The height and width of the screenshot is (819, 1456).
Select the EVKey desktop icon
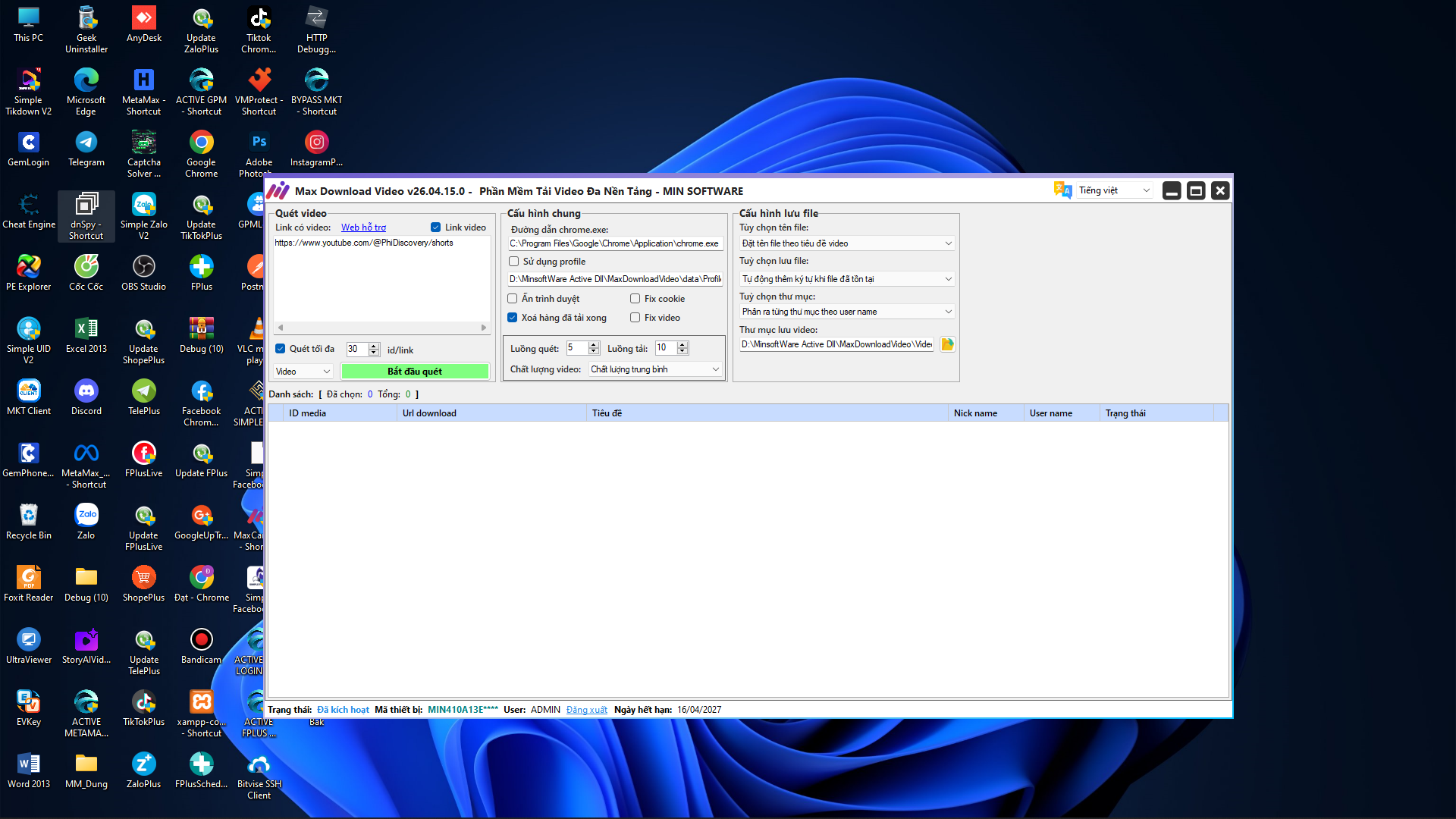point(29,709)
